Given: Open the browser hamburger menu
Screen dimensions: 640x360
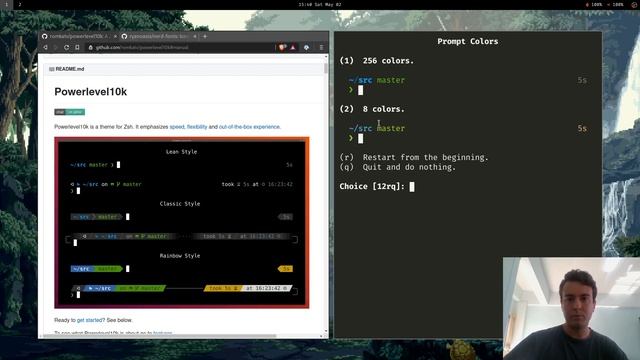Looking at the screenshot, I should click(x=322, y=47).
